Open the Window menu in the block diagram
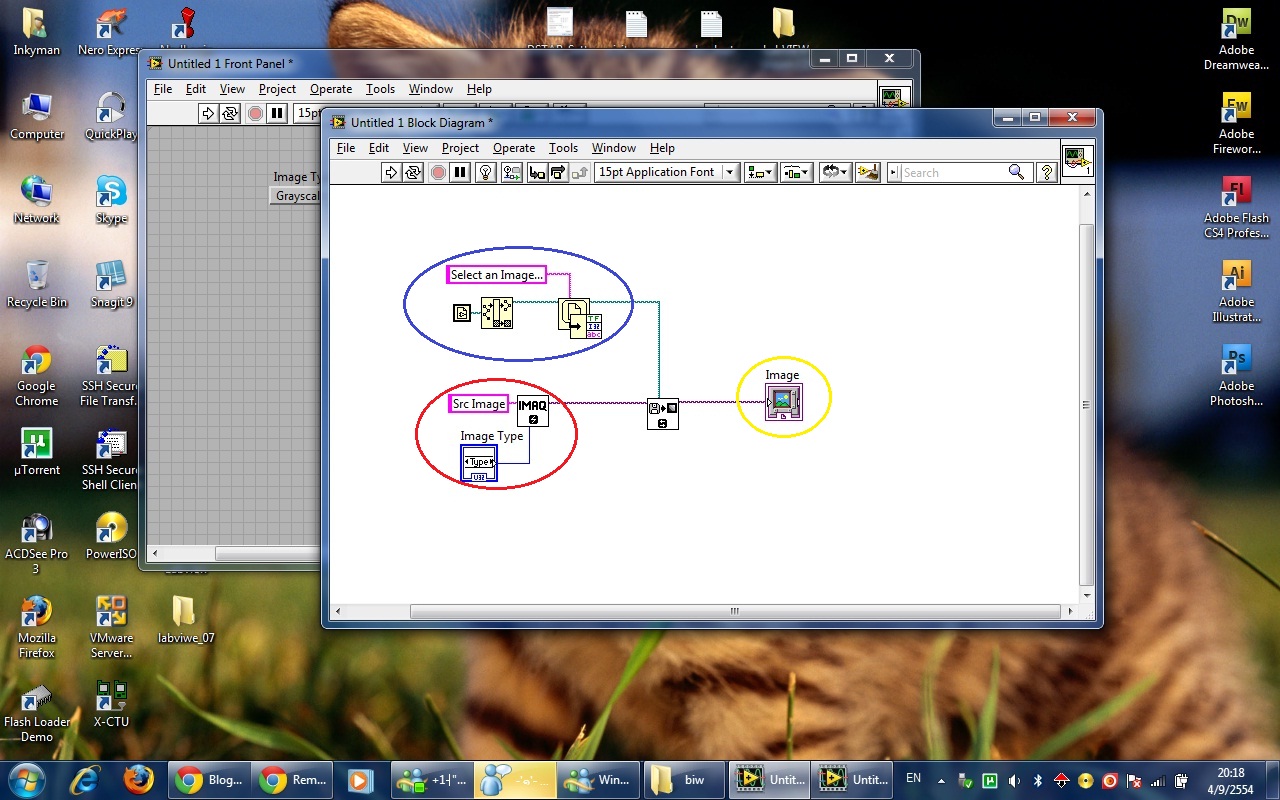Screen dimensions: 1280x800 tap(613, 147)
